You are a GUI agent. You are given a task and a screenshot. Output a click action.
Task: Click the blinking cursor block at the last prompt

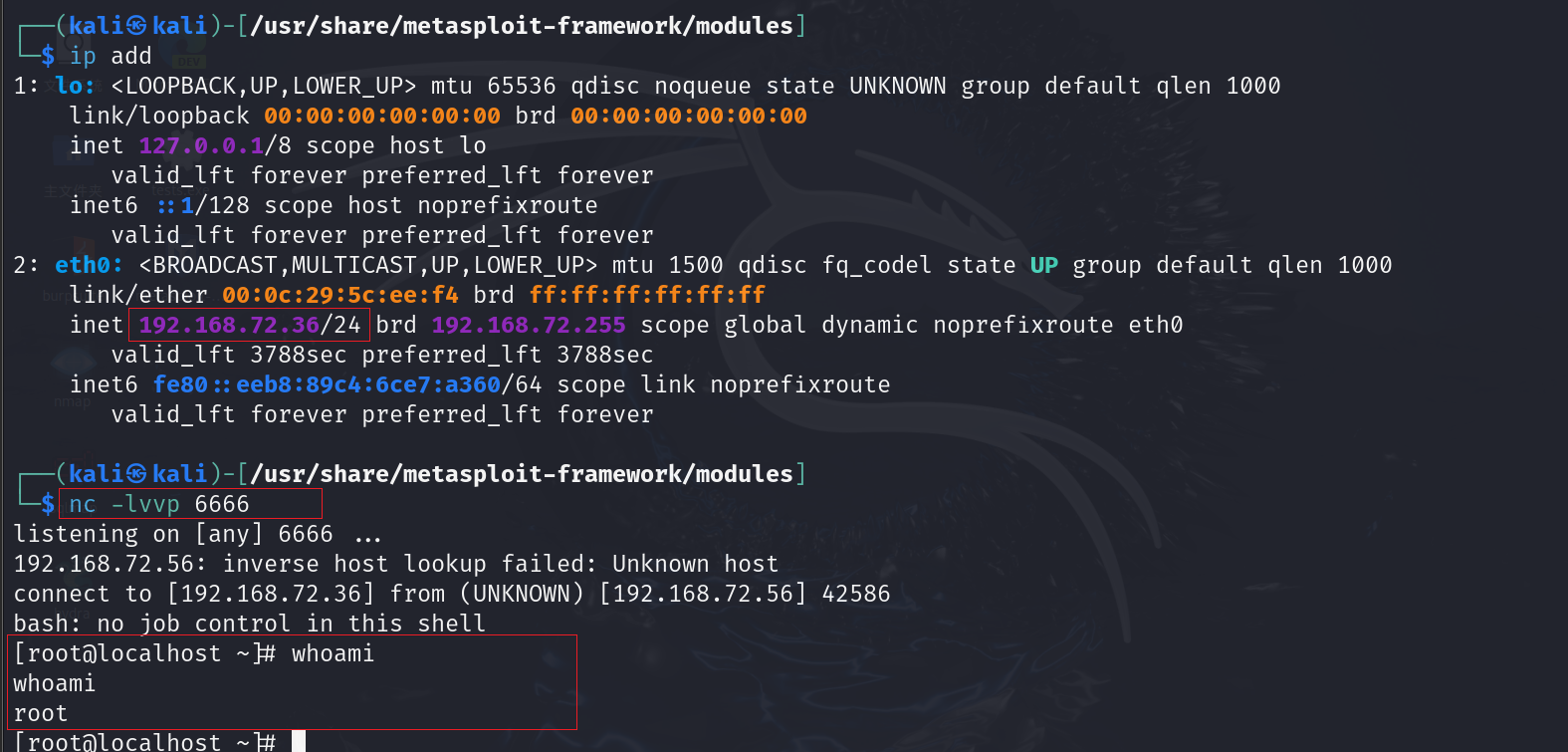coord(299,742)
